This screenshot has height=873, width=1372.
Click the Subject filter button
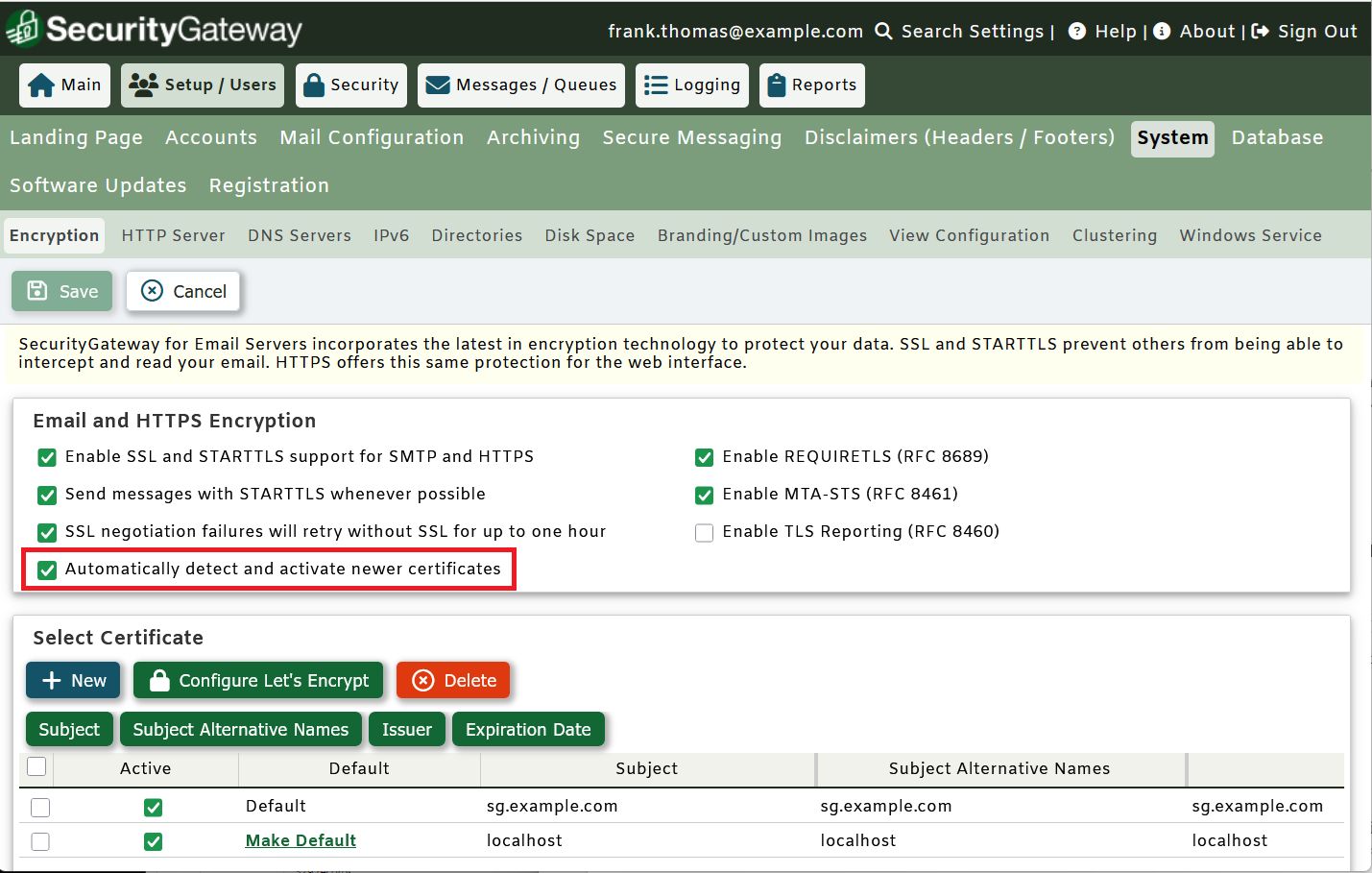point(69,729)
